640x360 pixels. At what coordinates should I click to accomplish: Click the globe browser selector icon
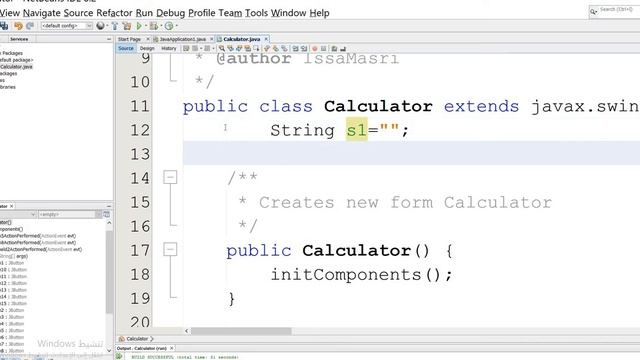(100, 26)
